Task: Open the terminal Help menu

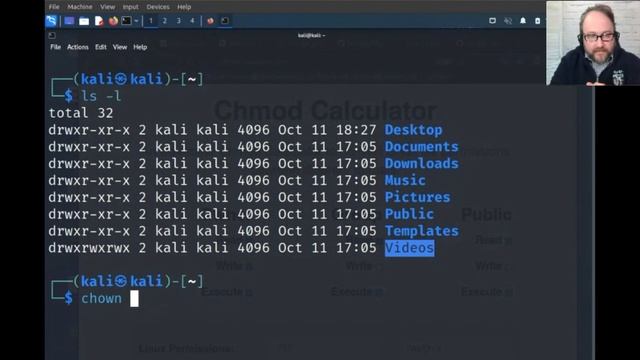Action: (x=140, y=47)
